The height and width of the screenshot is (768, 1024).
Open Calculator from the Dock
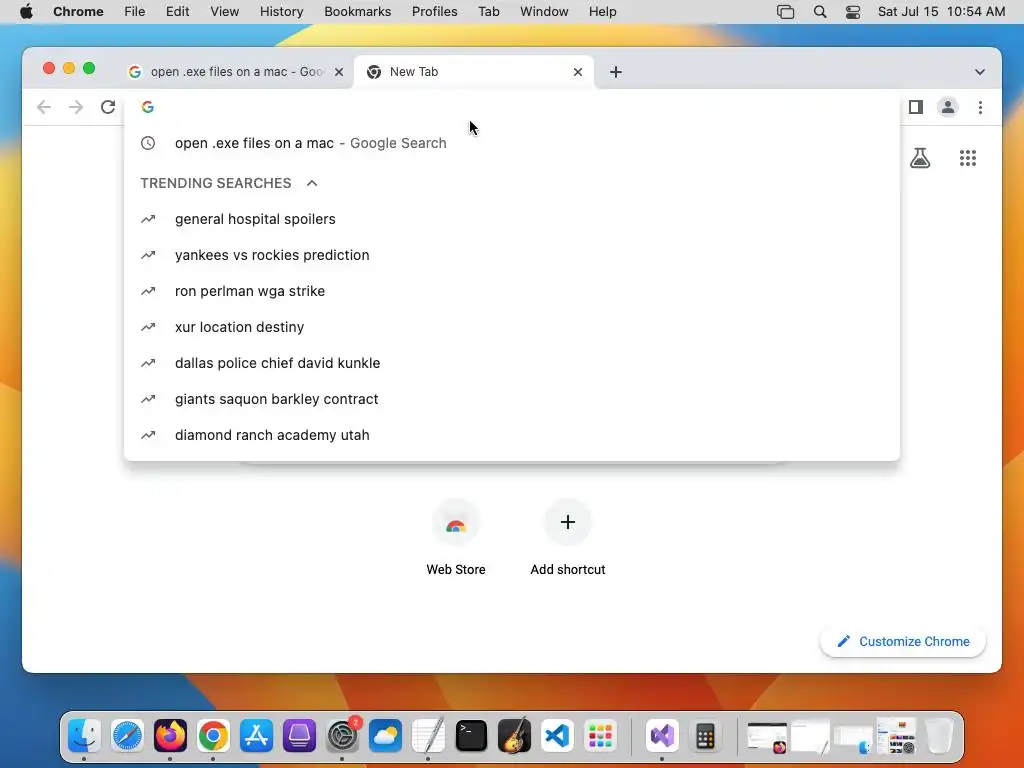705,736
